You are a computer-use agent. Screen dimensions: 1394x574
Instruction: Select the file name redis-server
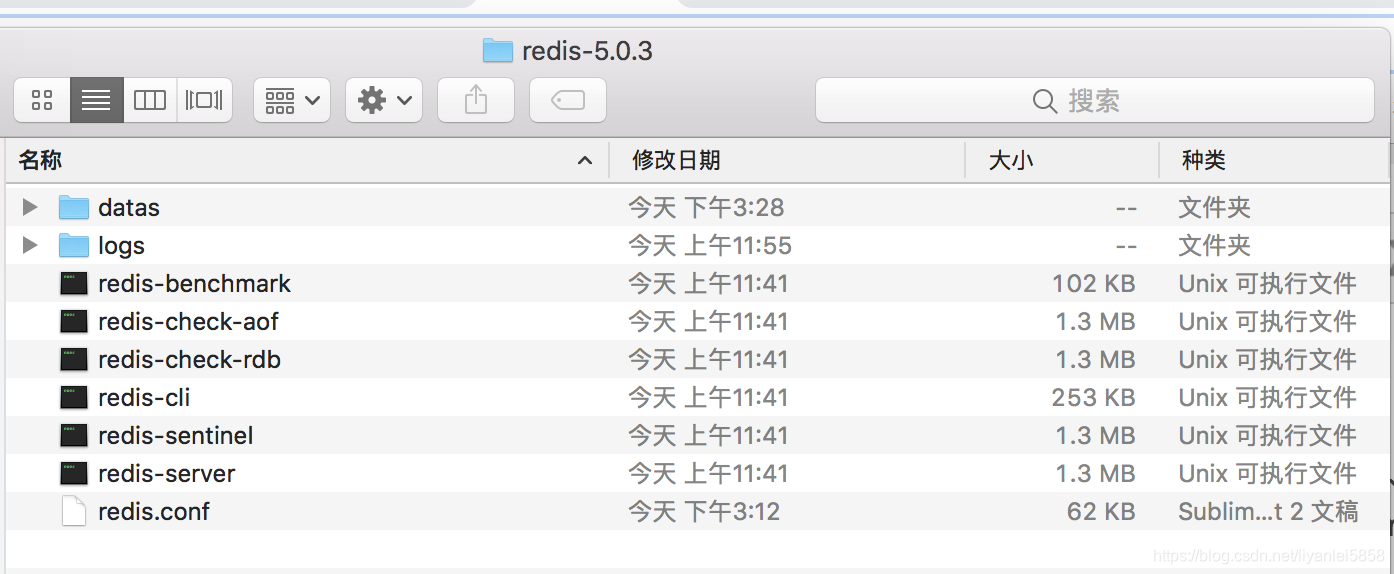point(167,473)
